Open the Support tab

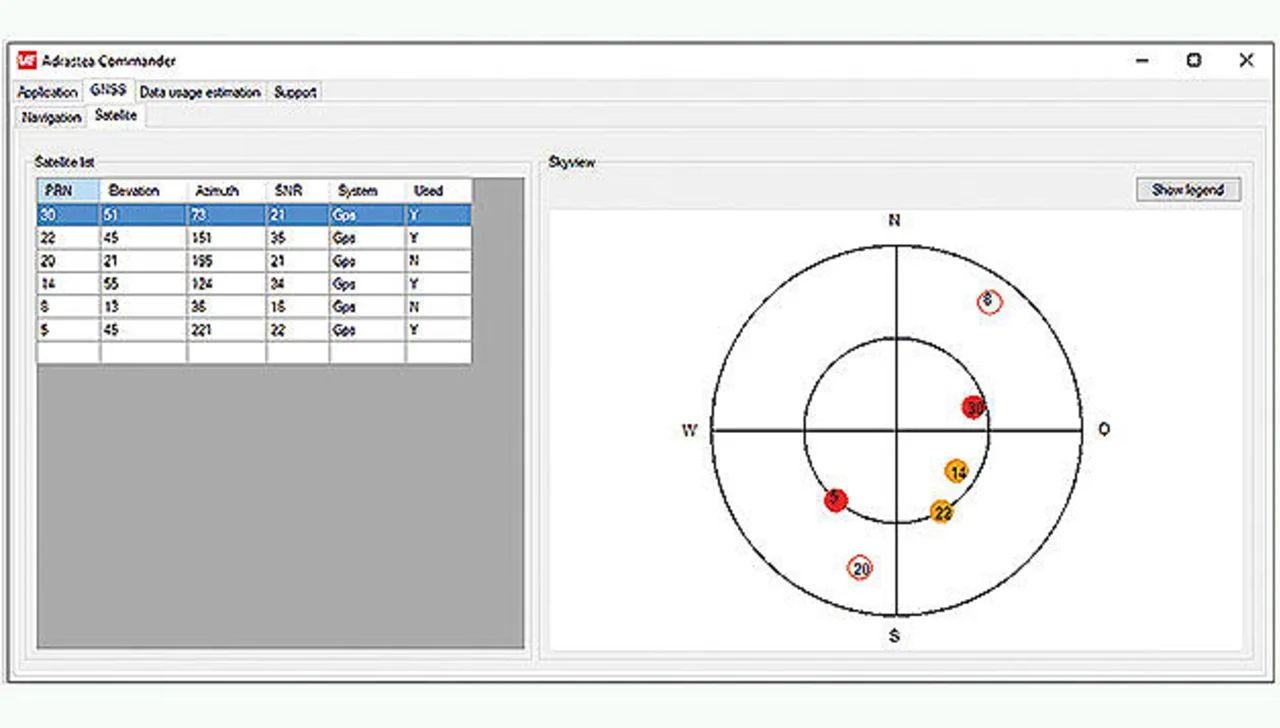(295, 92)
